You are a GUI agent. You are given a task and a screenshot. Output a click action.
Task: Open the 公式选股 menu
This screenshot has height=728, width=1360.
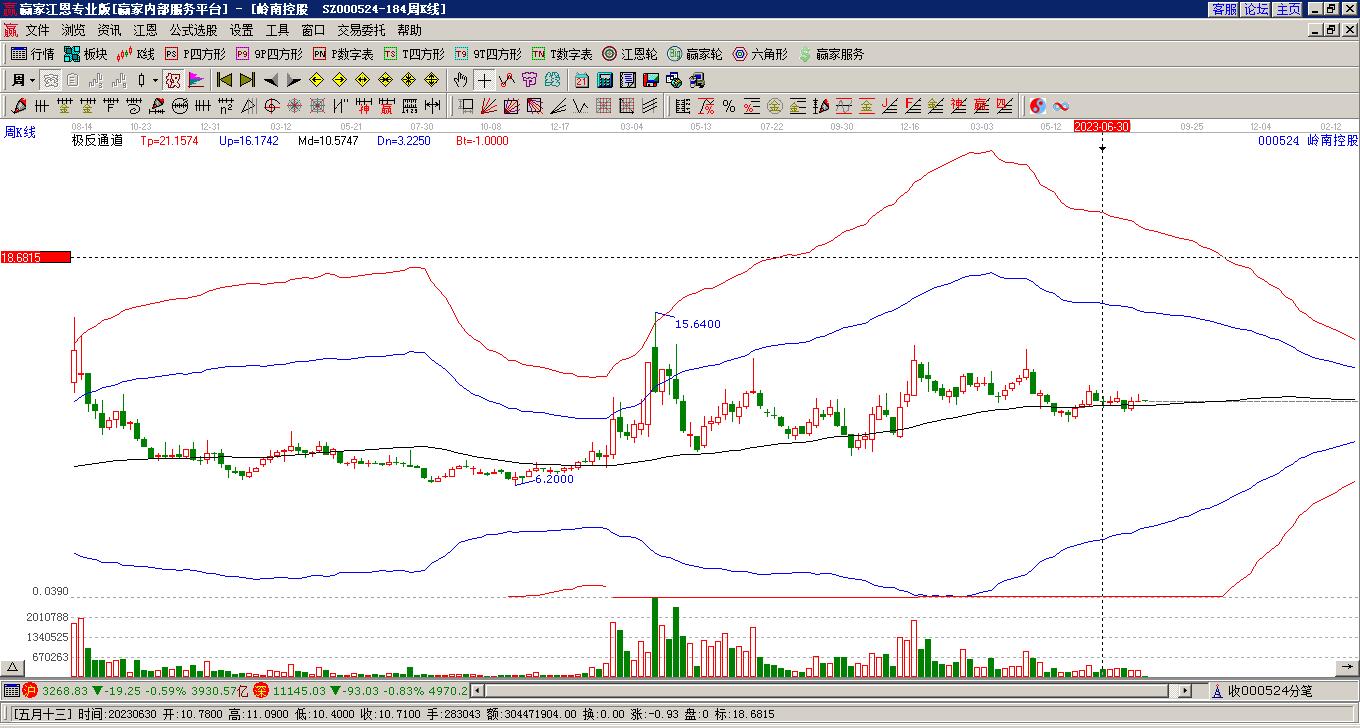193,31
